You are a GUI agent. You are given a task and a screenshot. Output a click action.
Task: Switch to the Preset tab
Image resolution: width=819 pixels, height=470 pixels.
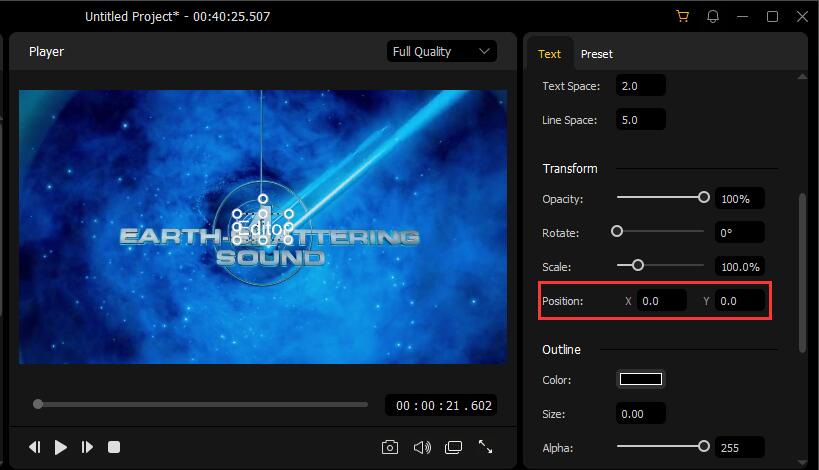coord(597,54)
